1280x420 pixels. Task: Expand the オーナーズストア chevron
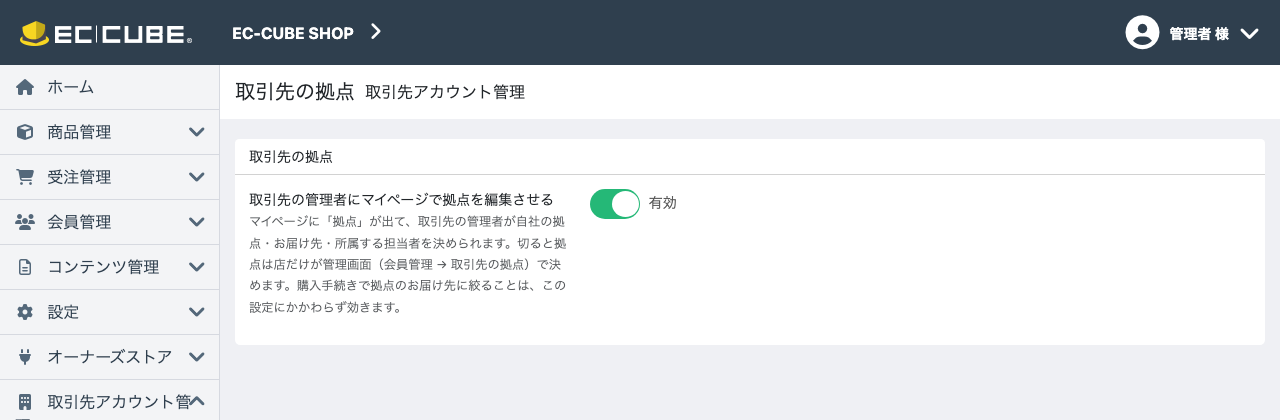(197, 357)
